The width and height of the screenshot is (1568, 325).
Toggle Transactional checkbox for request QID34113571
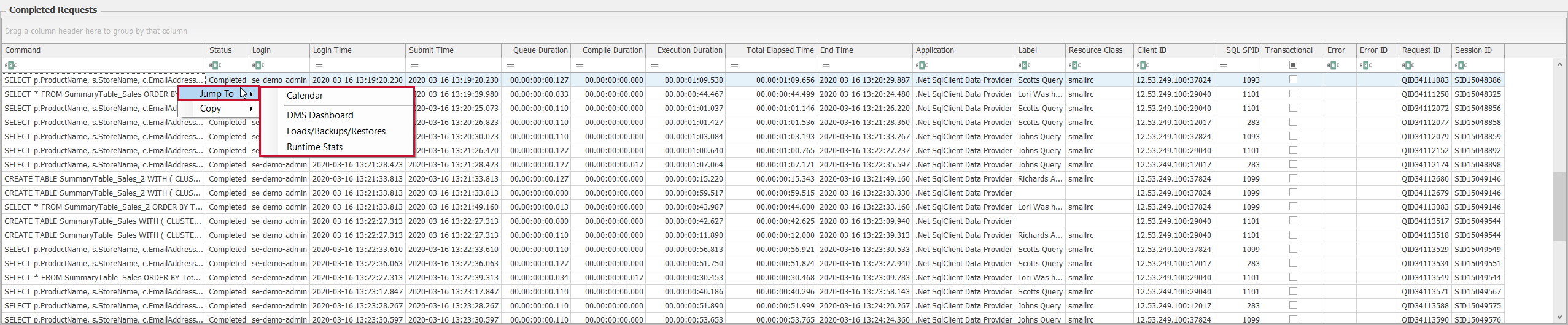[x=1293, y=291]
